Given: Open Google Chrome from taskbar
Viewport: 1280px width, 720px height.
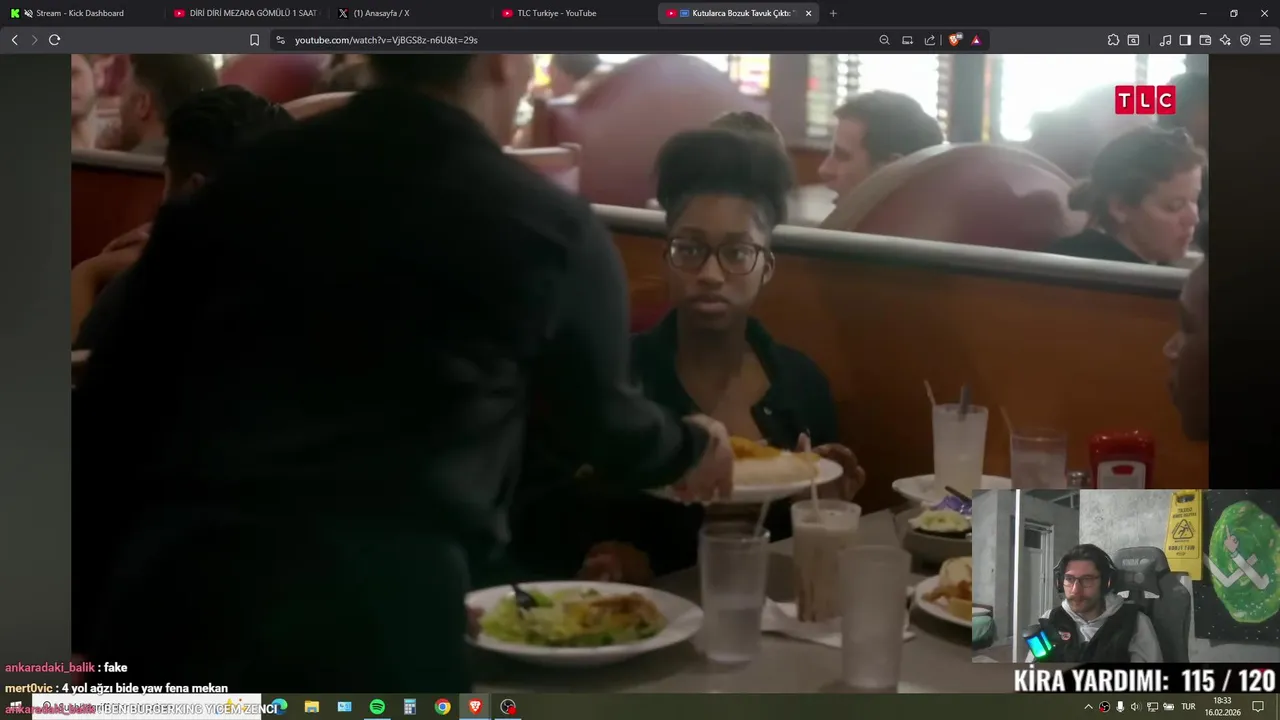Looking at the screenshot, I should click(x=442, y=706).
